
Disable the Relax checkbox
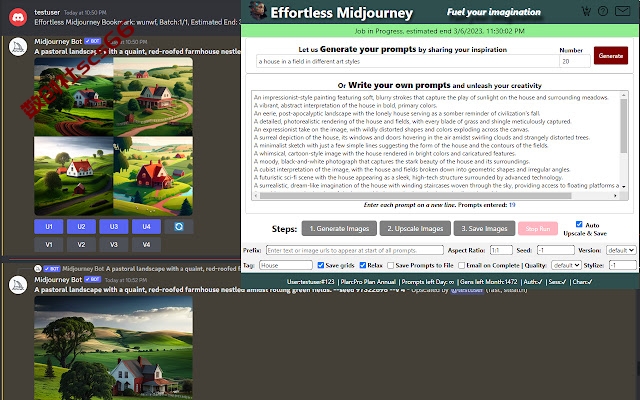362,265
